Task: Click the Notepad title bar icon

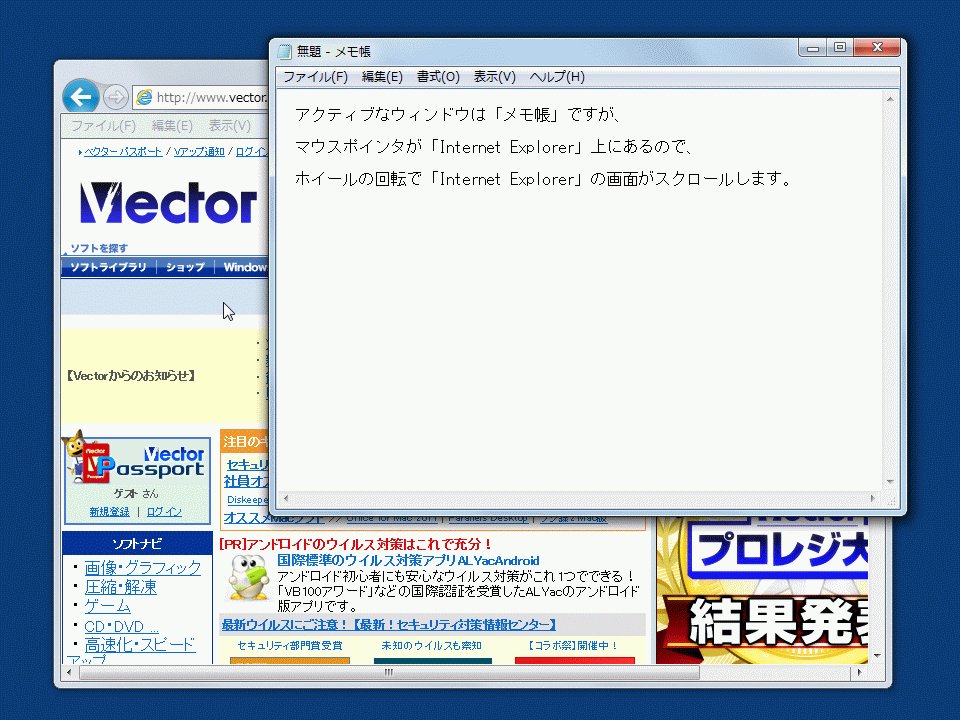Action: click(x=284, y=51)
